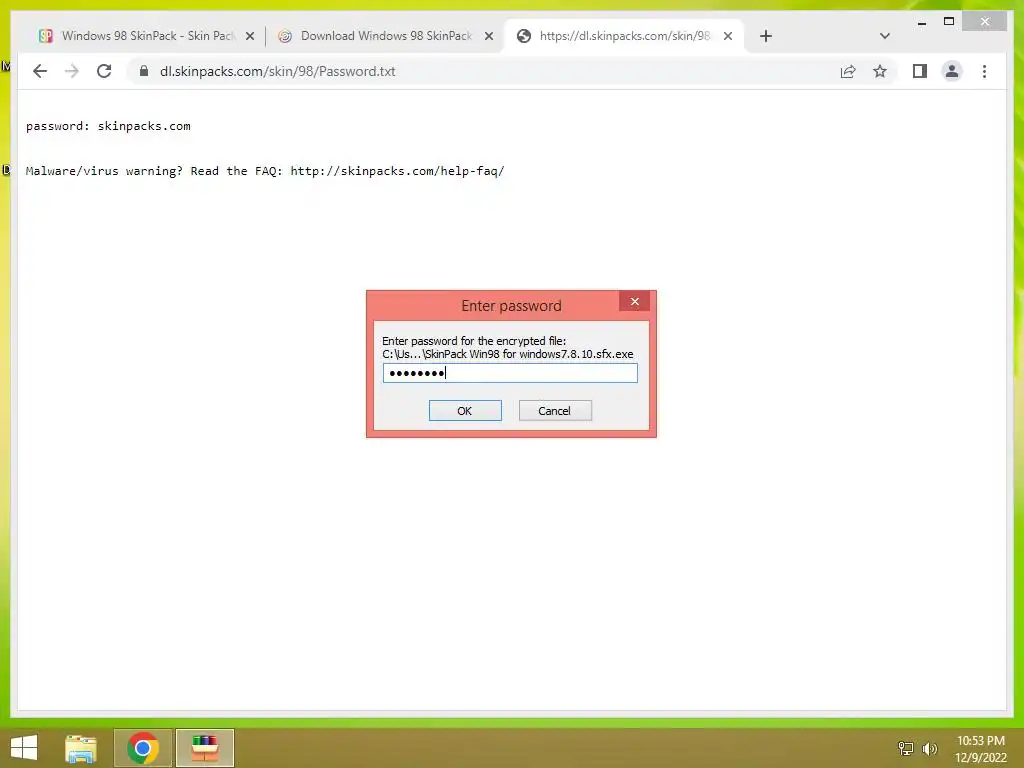
Task: Open the volume tray icon
Action: pos(930,748)
